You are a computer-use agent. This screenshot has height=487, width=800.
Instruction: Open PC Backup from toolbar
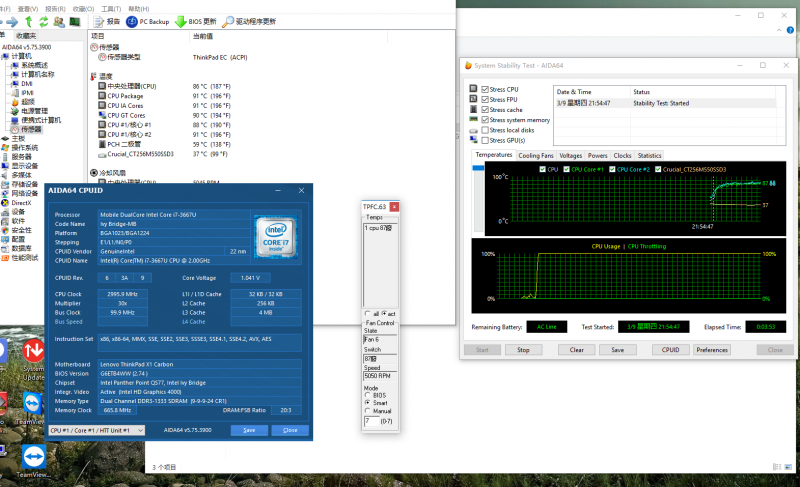pos(148,21)
